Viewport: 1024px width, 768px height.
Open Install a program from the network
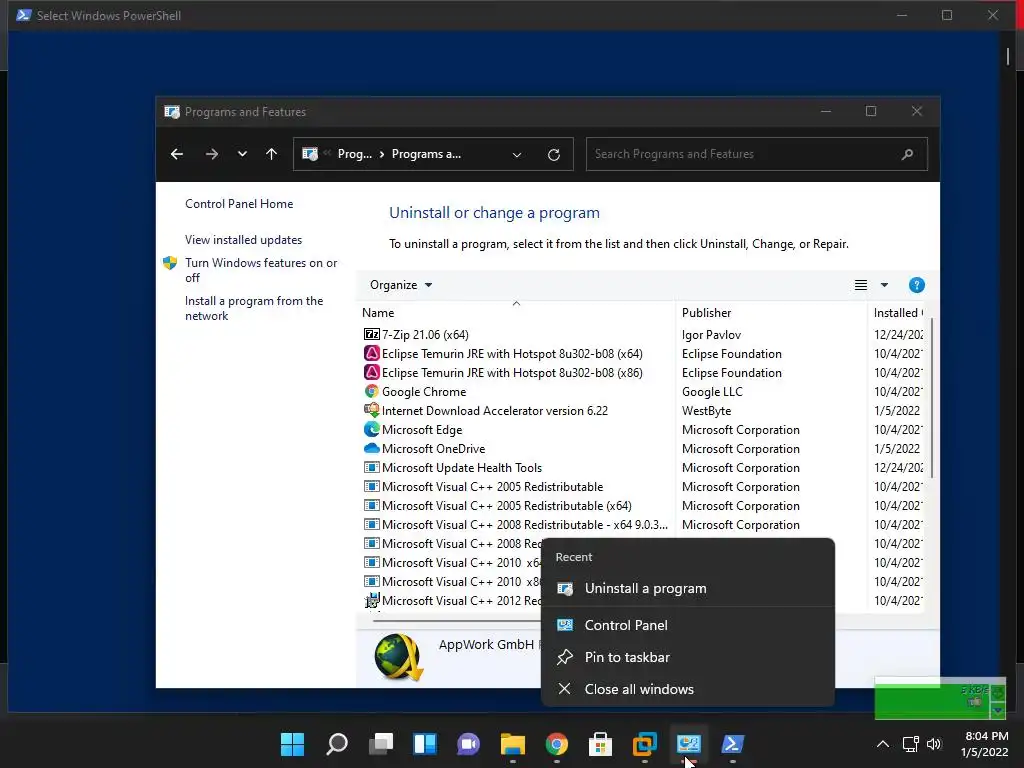[254, 308]
